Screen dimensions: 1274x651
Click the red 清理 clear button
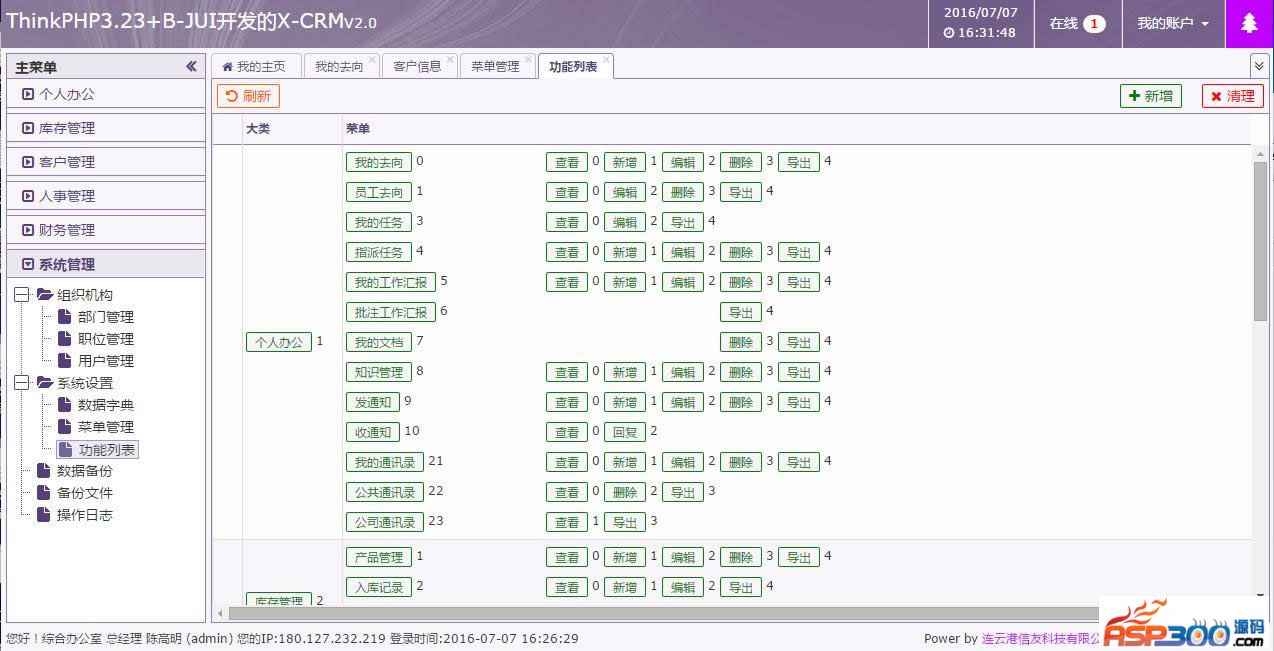click(x=1232, y=96)
